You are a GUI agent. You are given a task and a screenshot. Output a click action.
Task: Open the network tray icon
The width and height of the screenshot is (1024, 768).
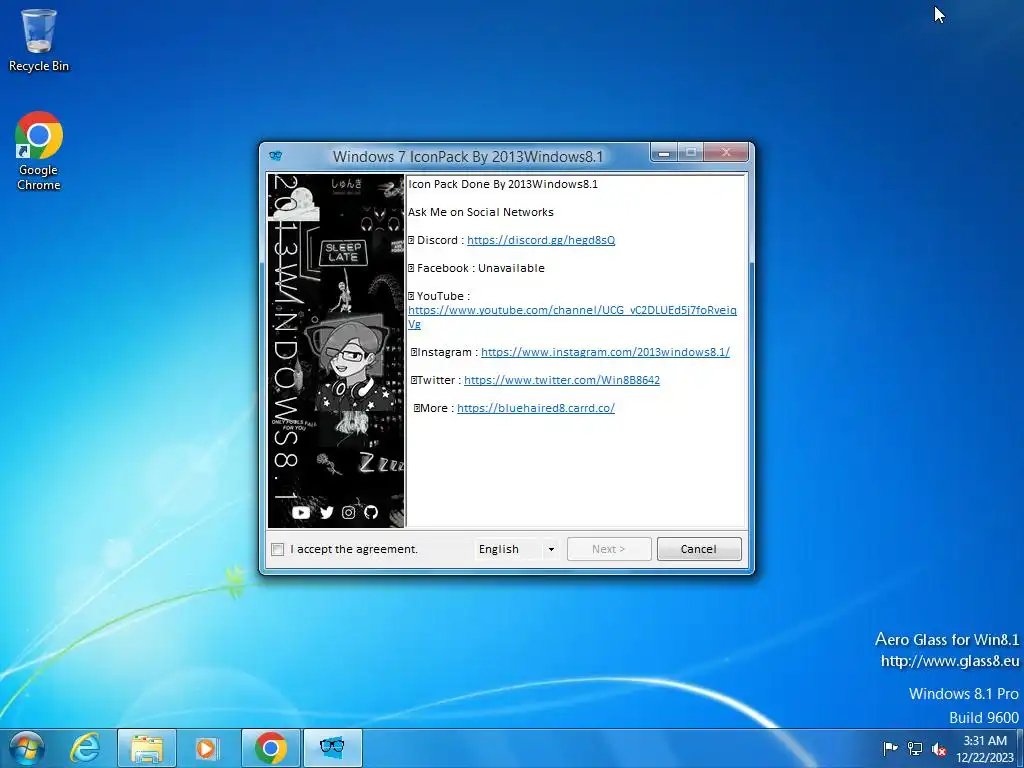coord(915,748)
